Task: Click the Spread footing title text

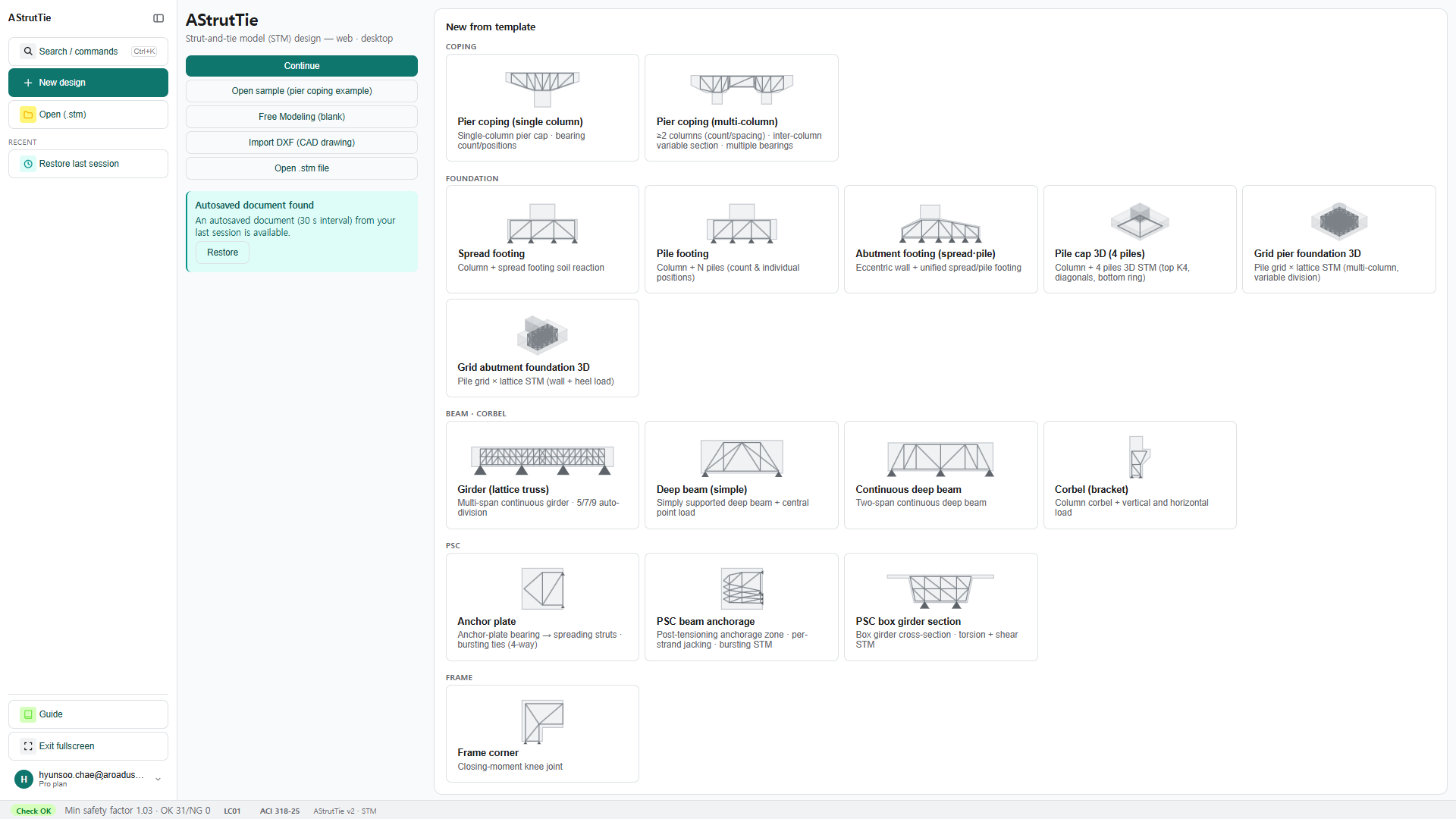Action: pyautogui.click(x=491, y=253)
